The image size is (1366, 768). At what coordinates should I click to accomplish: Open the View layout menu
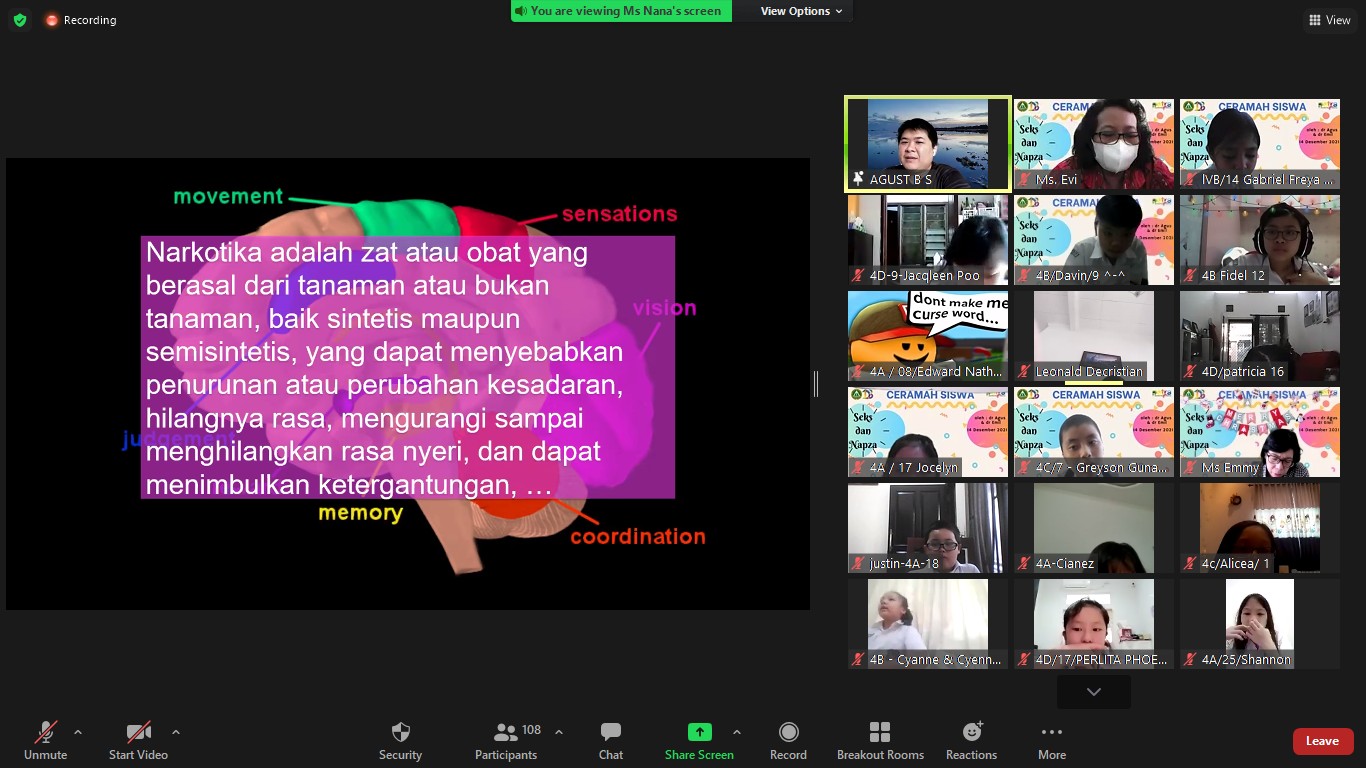[x=1328, y=20]
